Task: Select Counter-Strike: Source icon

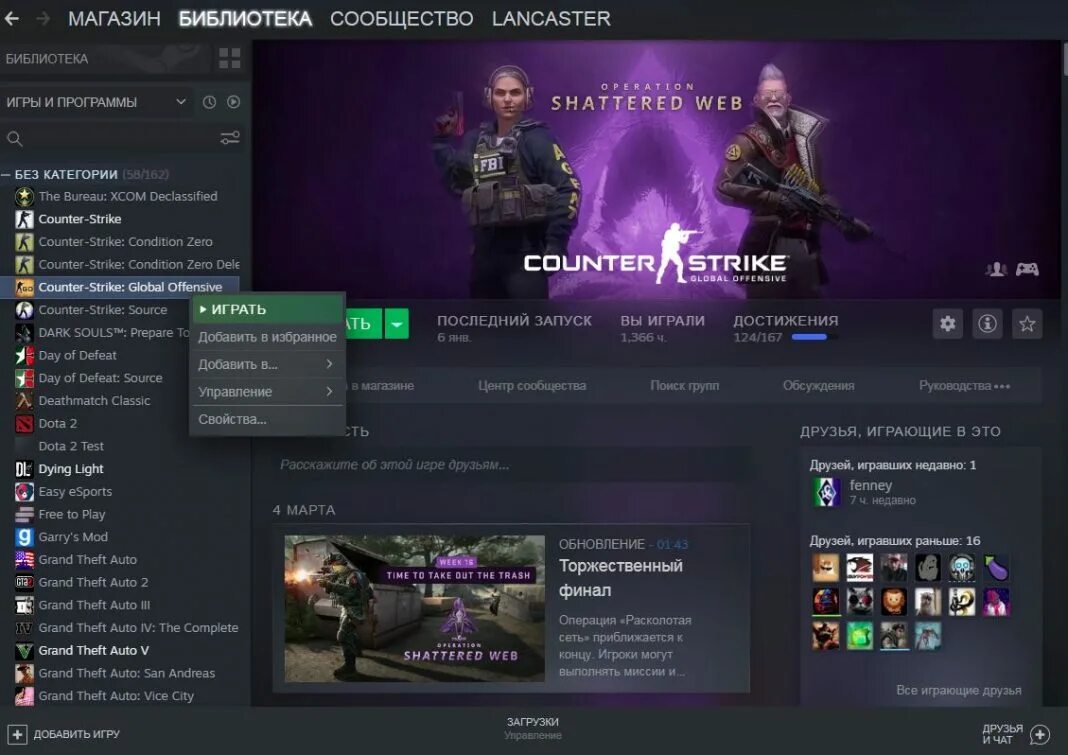Action: 25,310
